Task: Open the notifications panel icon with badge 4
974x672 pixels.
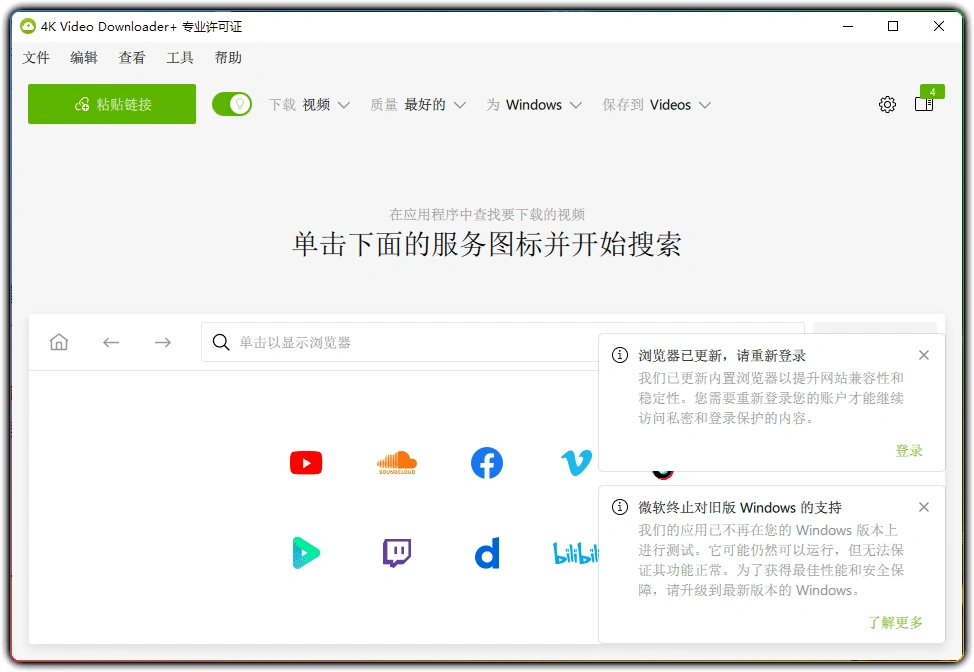Action: [x=924, y=103]
